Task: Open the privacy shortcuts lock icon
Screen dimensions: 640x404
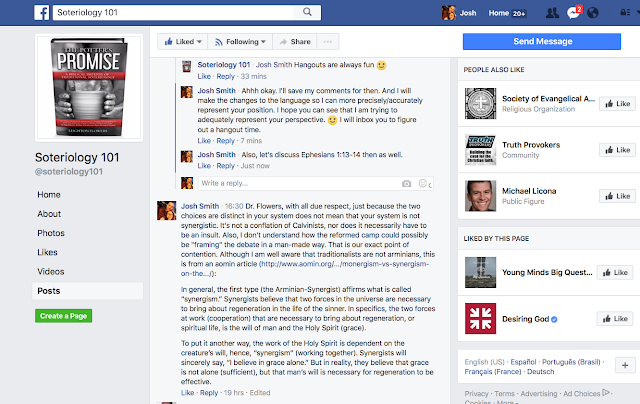Action: click(625, 13)
